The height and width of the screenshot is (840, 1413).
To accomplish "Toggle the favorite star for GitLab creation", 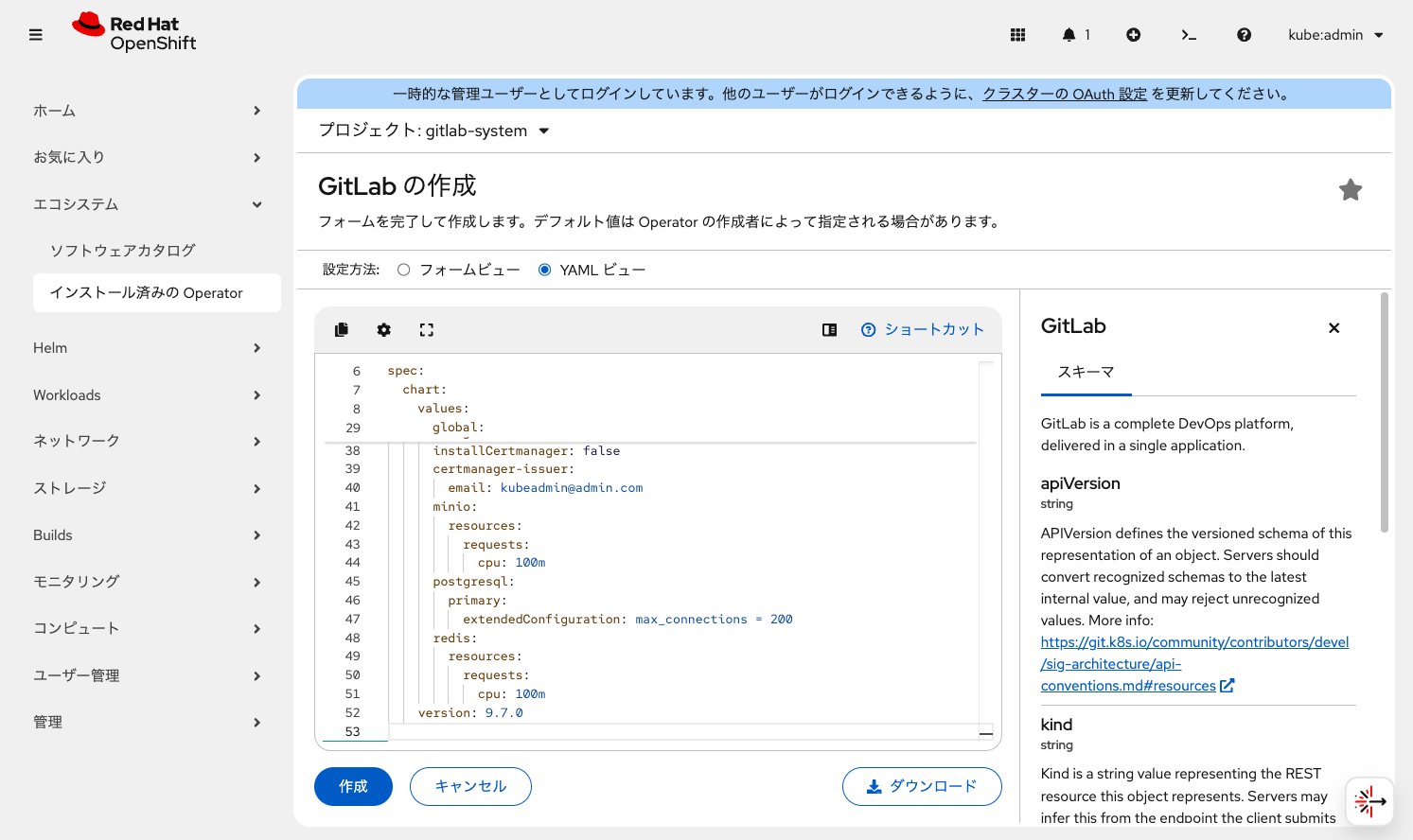I will point(1351,189).
